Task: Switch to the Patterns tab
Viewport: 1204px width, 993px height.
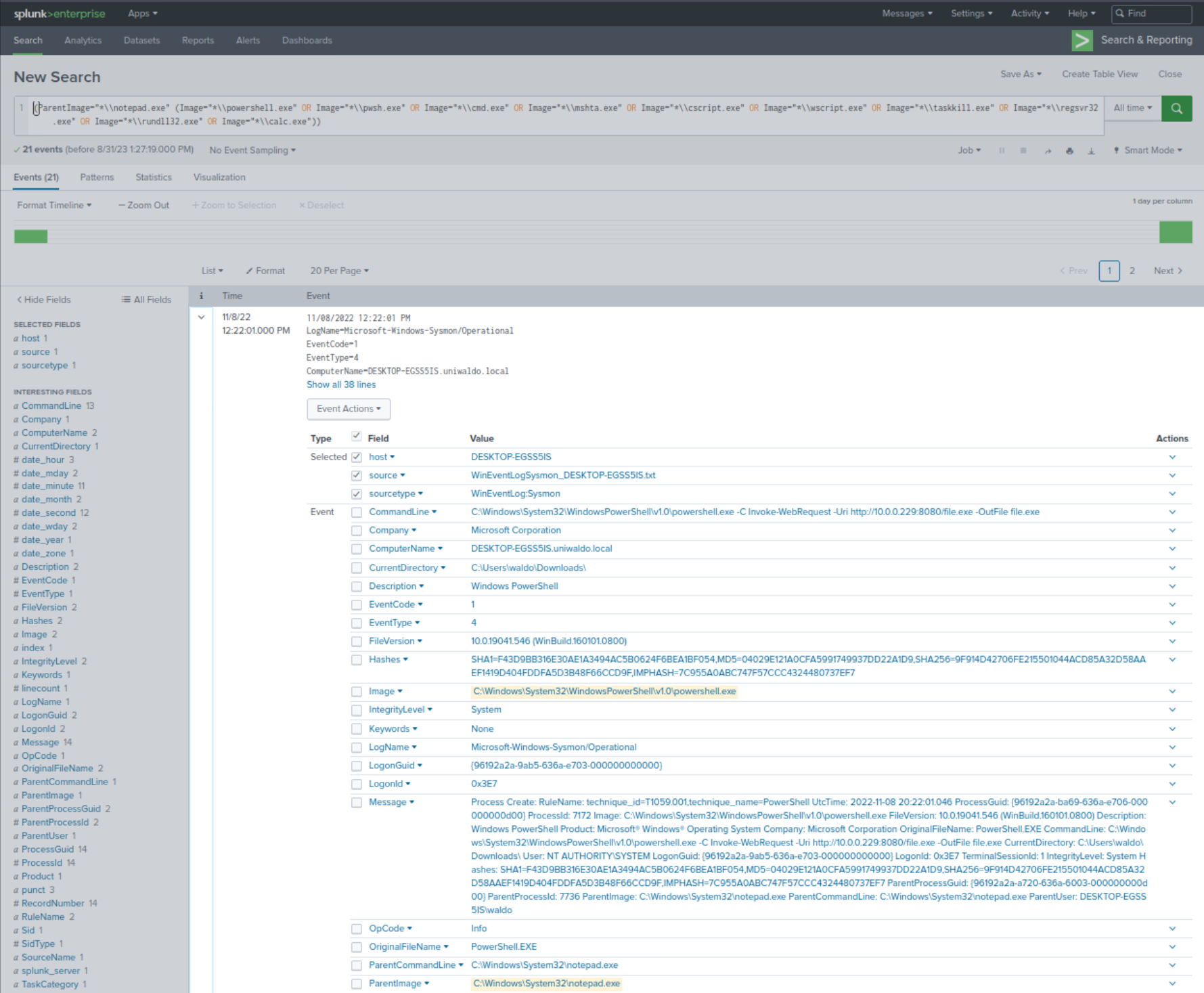Action: 97,177
